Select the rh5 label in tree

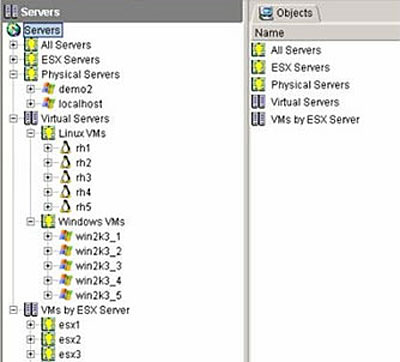click(84, 207)
